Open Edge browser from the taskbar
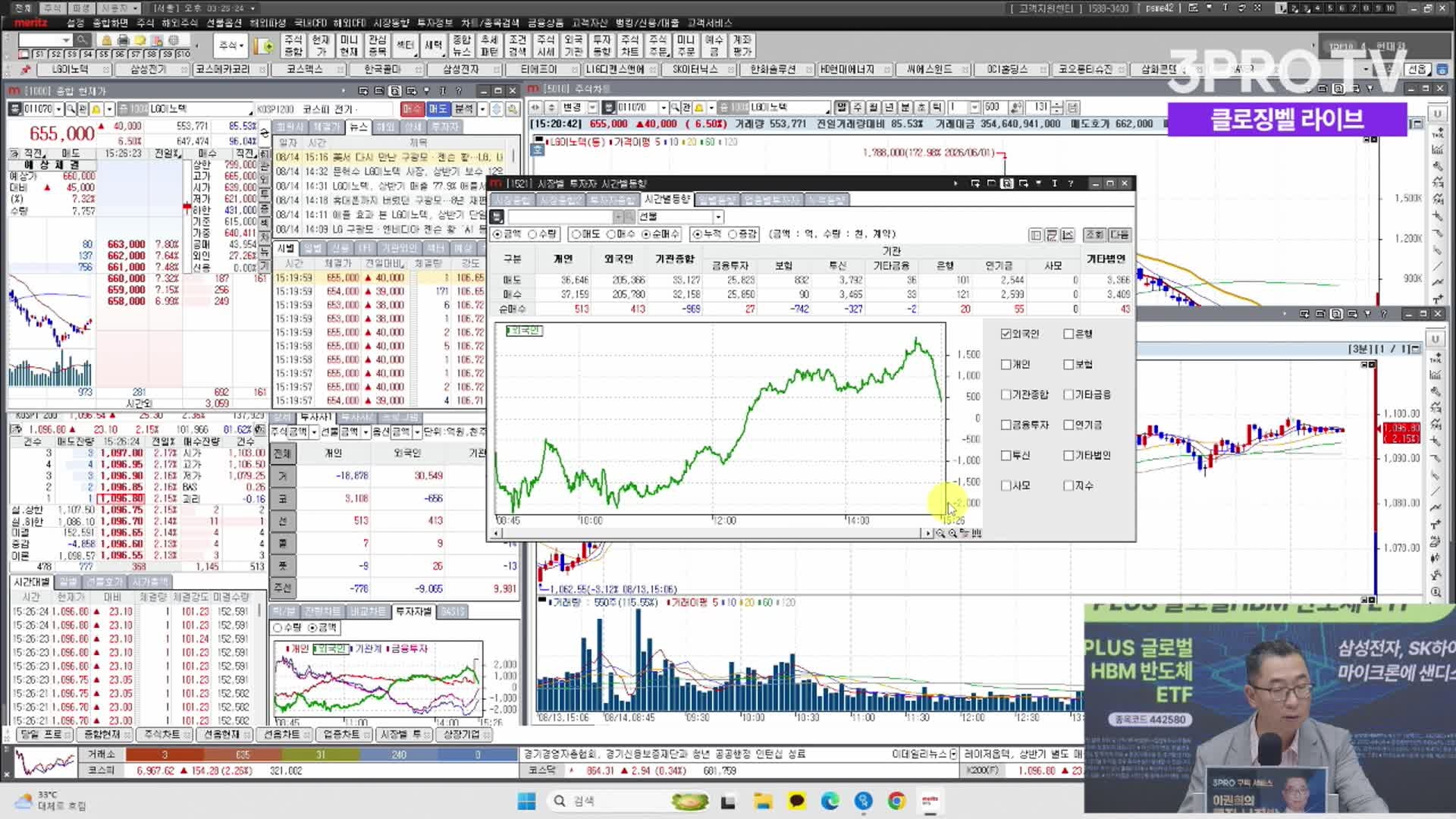Viewport: 1456px width, 819px height. (830, 801)
